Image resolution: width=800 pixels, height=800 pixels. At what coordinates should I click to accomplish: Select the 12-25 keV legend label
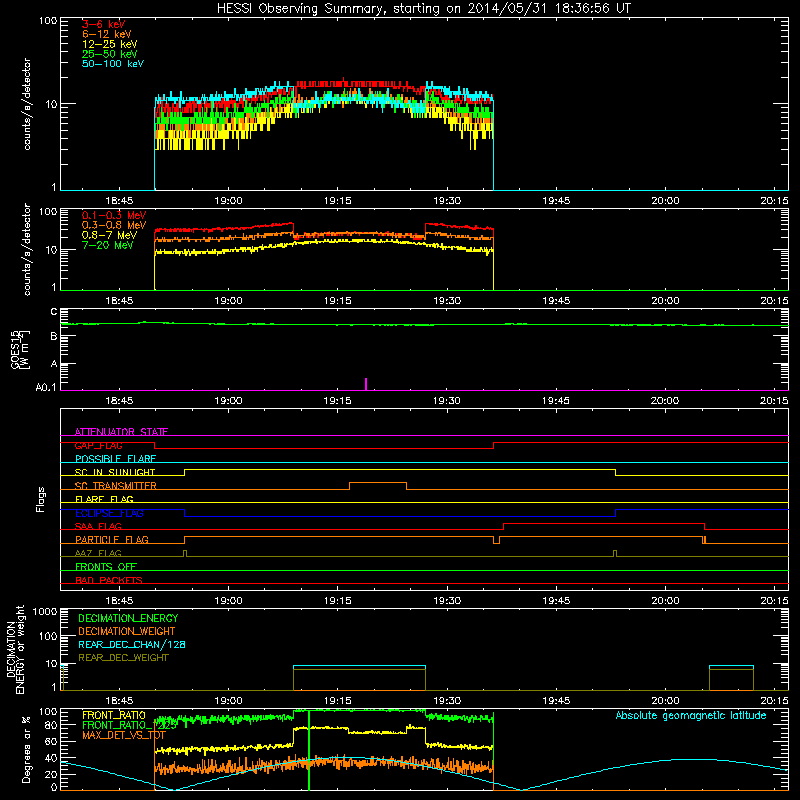point(110,44)
